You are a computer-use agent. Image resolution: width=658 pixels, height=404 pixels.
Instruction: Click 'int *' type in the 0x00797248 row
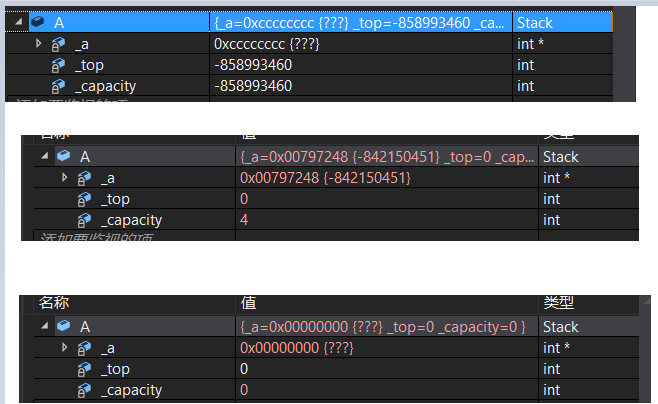click(x=556, y=178)
